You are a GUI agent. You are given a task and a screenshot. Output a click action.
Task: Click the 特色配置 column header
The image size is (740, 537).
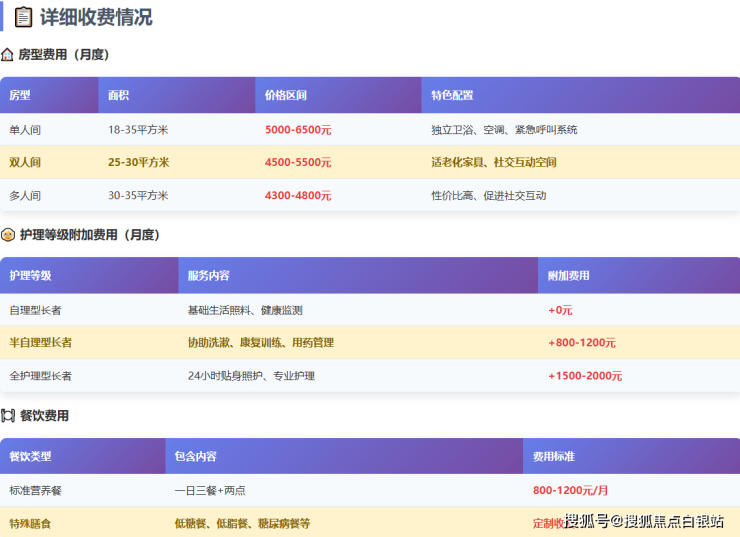[452, 96]
